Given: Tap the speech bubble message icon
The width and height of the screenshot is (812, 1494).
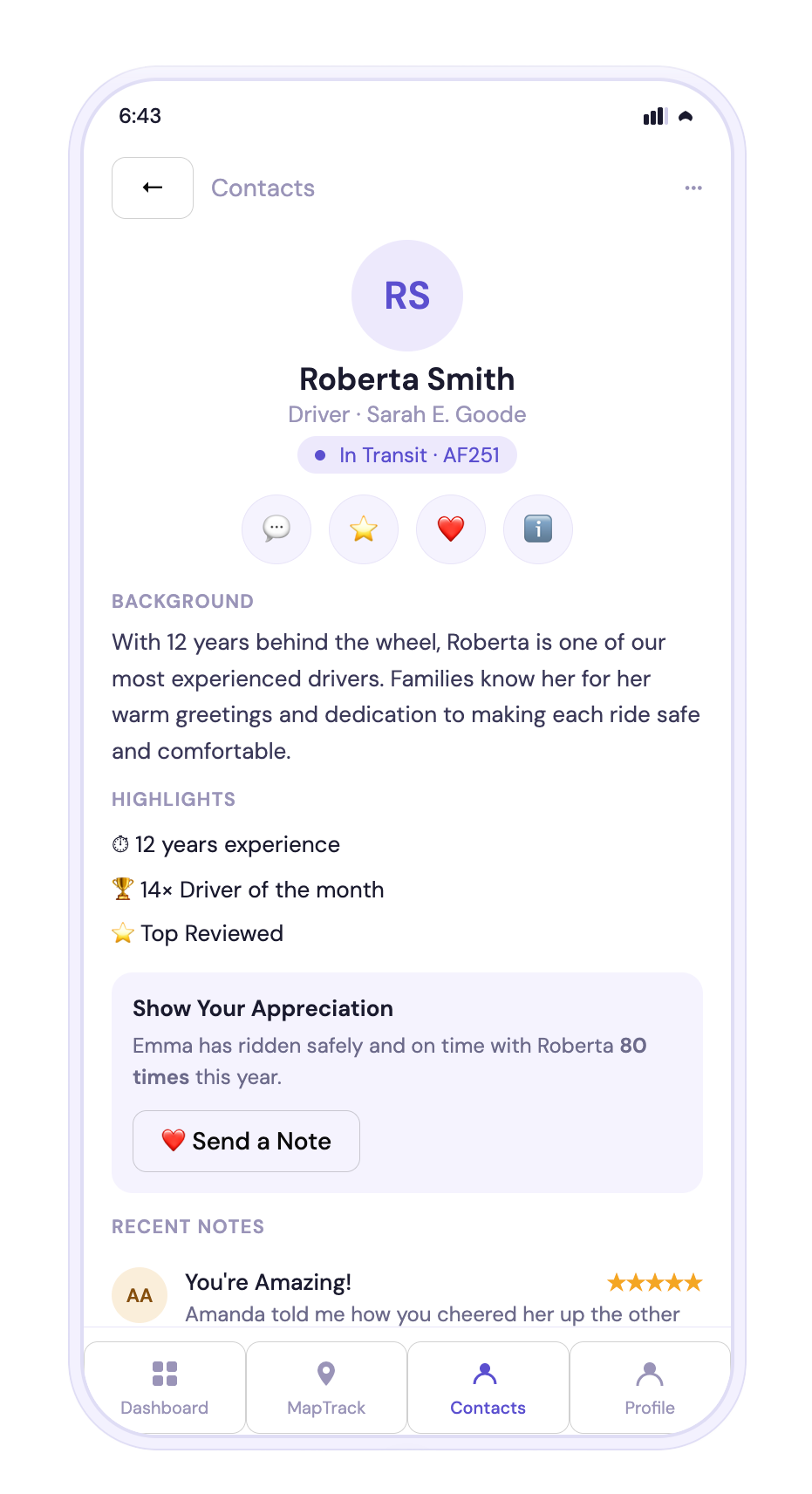Looking at the screenshot, I should [276, 529].
